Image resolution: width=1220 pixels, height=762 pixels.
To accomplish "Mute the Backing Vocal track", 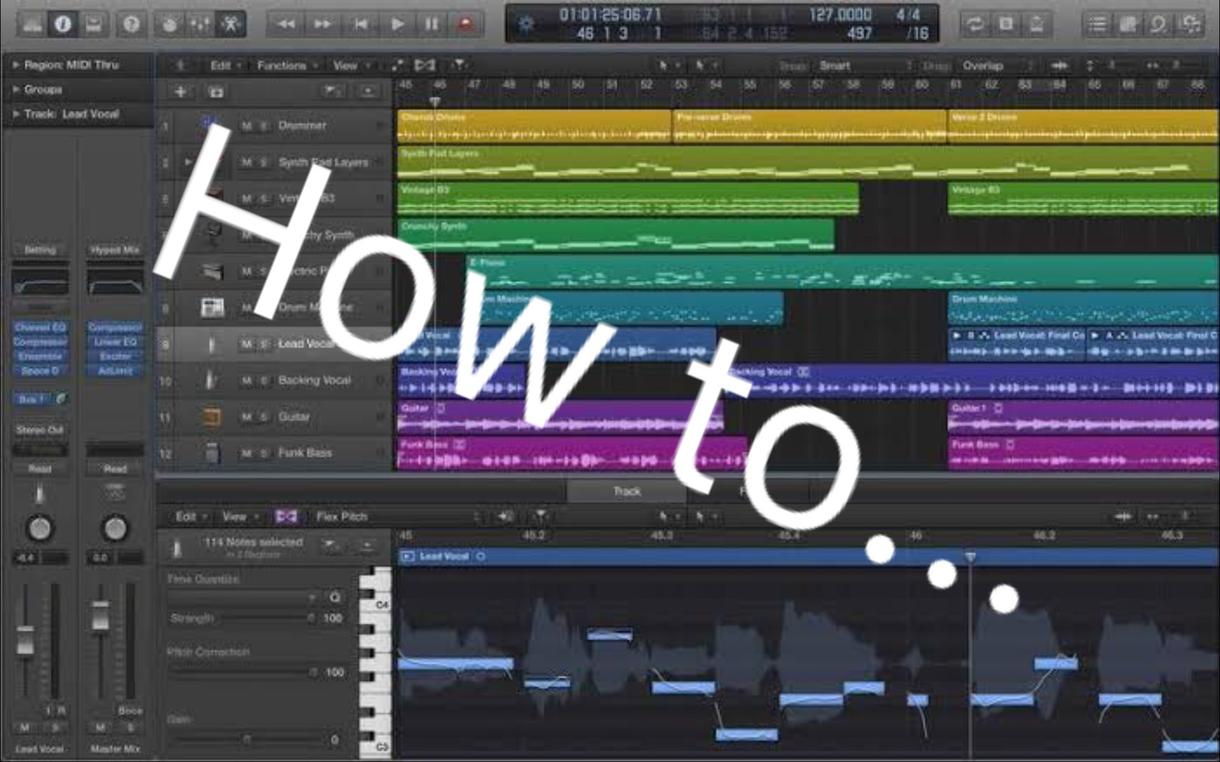I will point(246,380).
